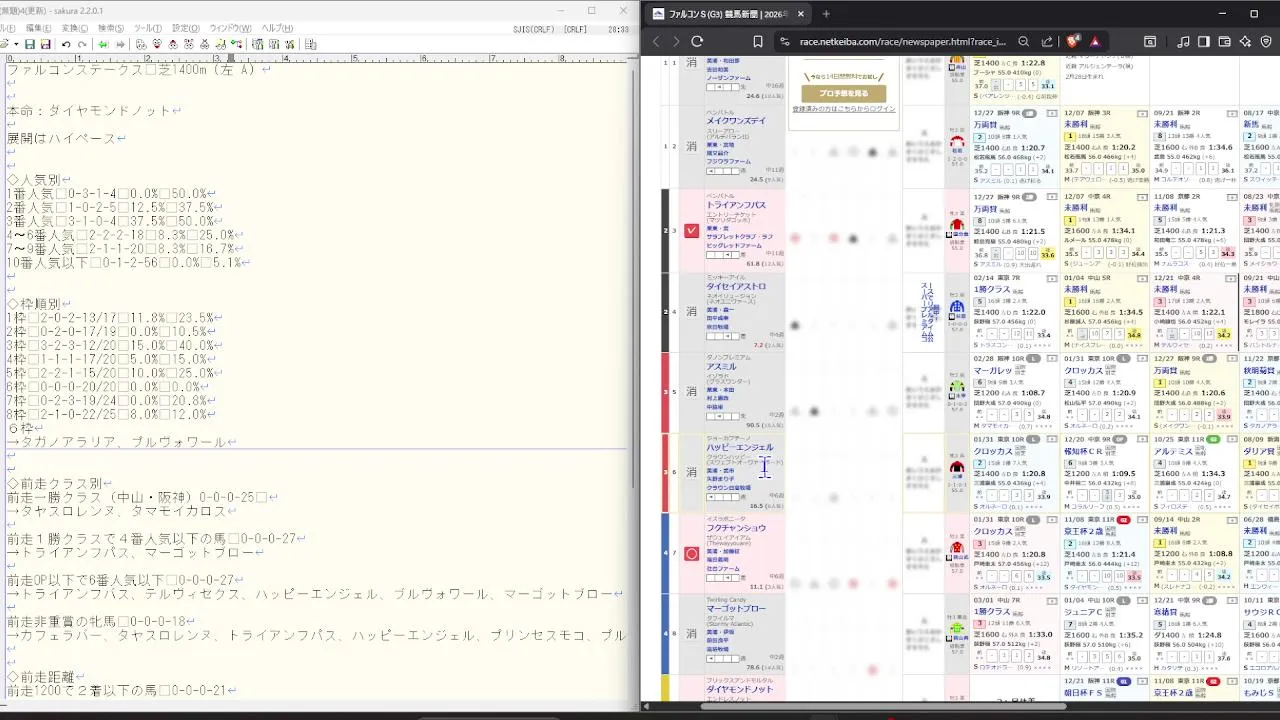This screenshot has width=1280, height=720.
Task: View site information icon beside URL
Action: [x=785, y=41]
